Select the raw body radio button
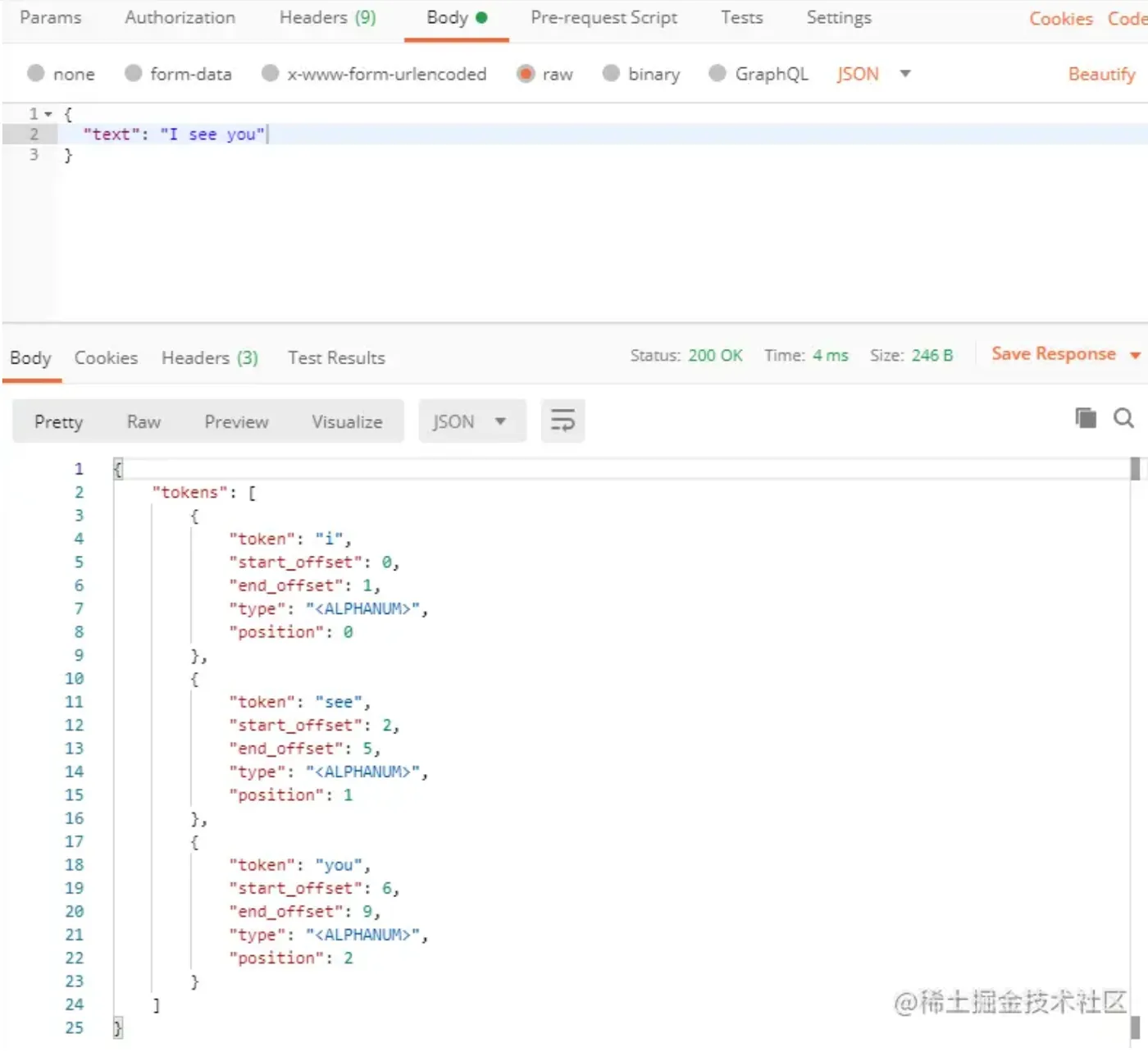 point(526,73)
